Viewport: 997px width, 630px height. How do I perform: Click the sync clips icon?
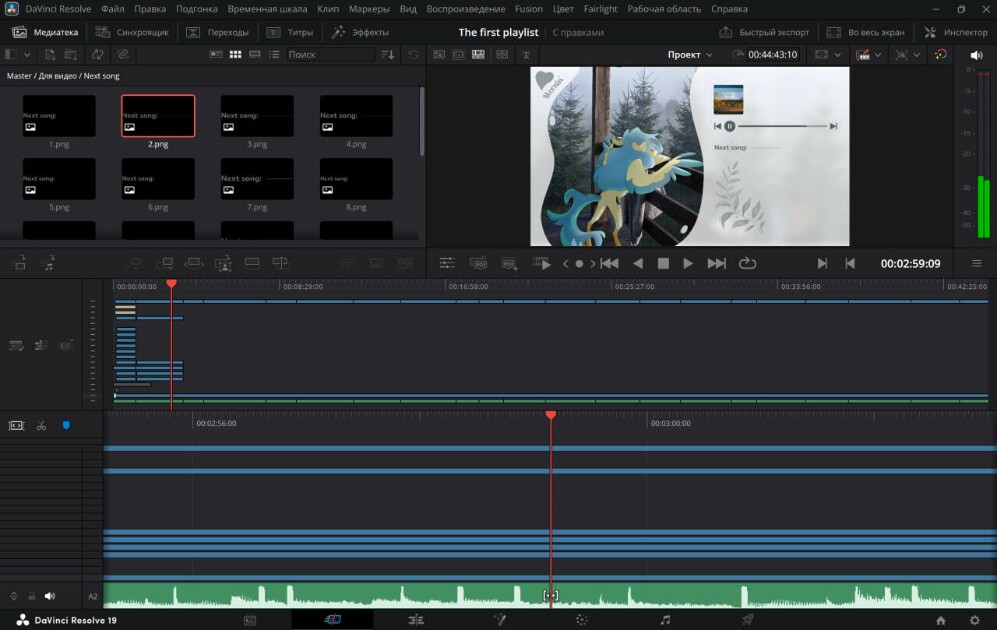pyautogui.click(x=97, y=55)
